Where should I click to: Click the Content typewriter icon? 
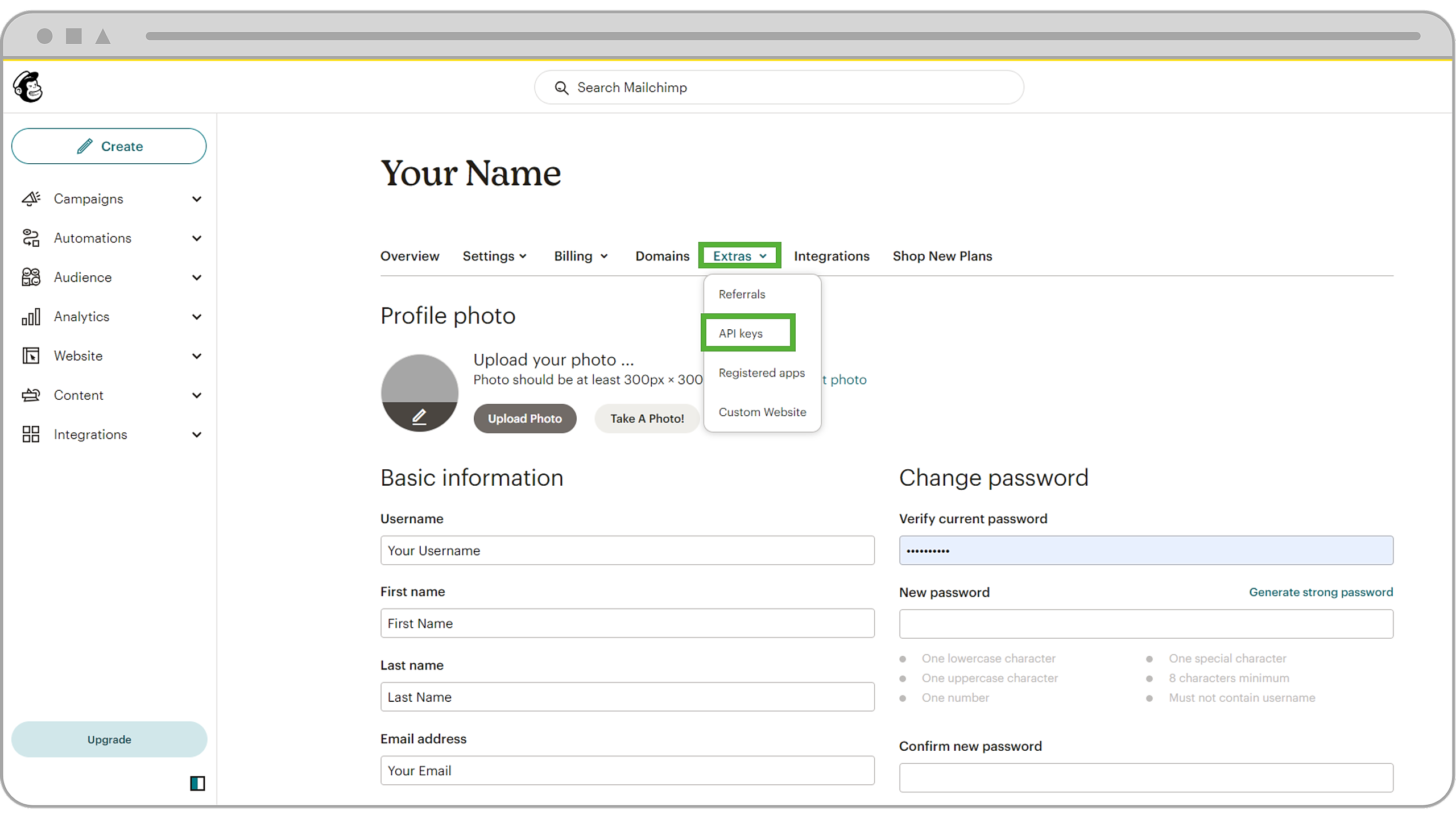click(x=31, y=395)
